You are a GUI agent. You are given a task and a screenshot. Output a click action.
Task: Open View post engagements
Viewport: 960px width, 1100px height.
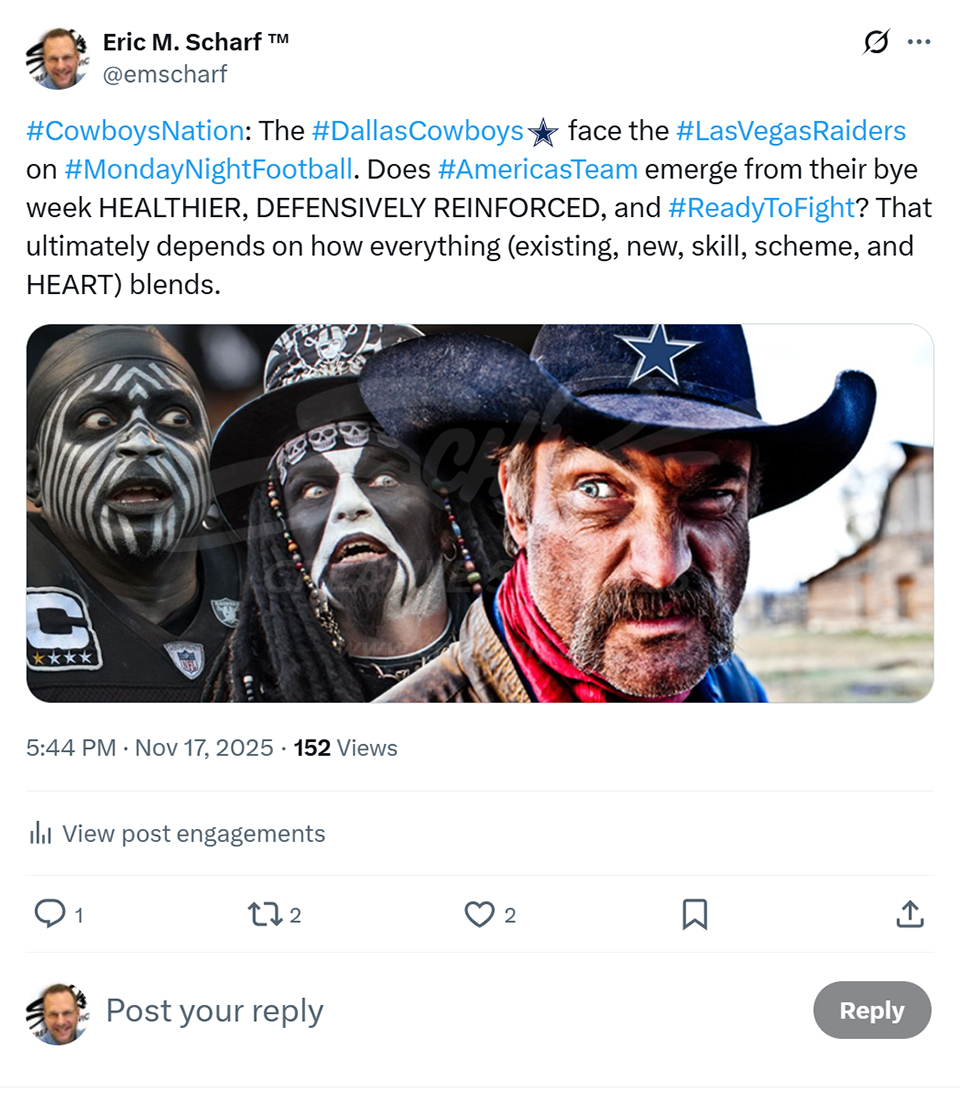point(193,833)
